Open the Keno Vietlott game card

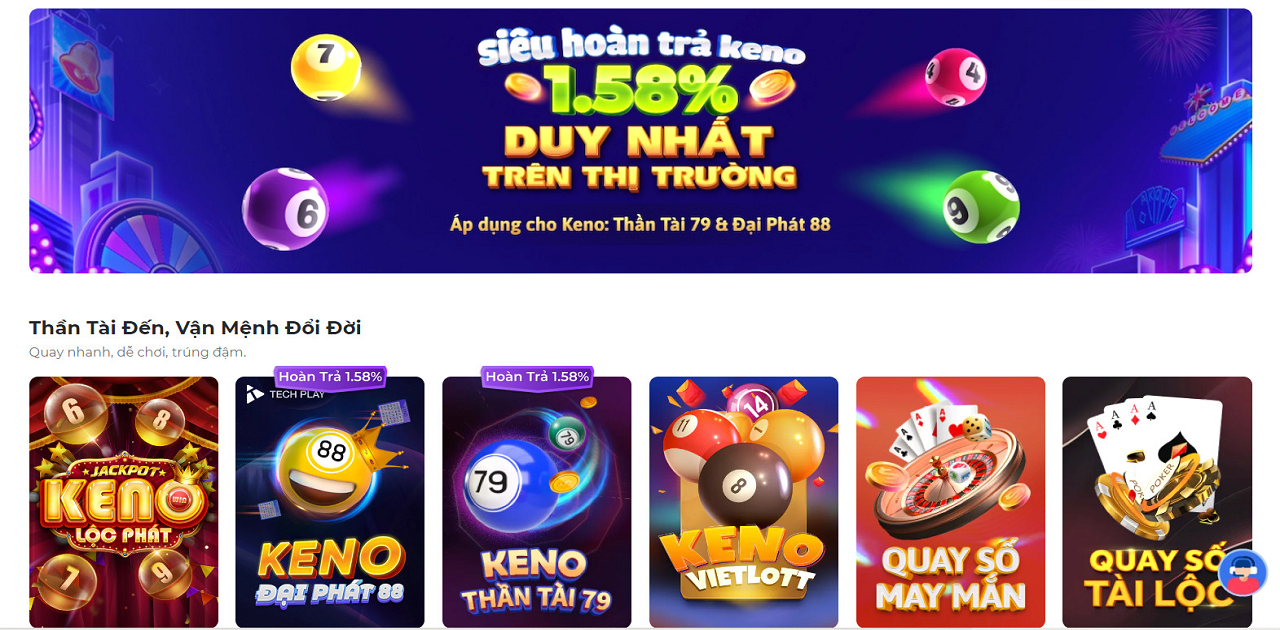[743, 502]
